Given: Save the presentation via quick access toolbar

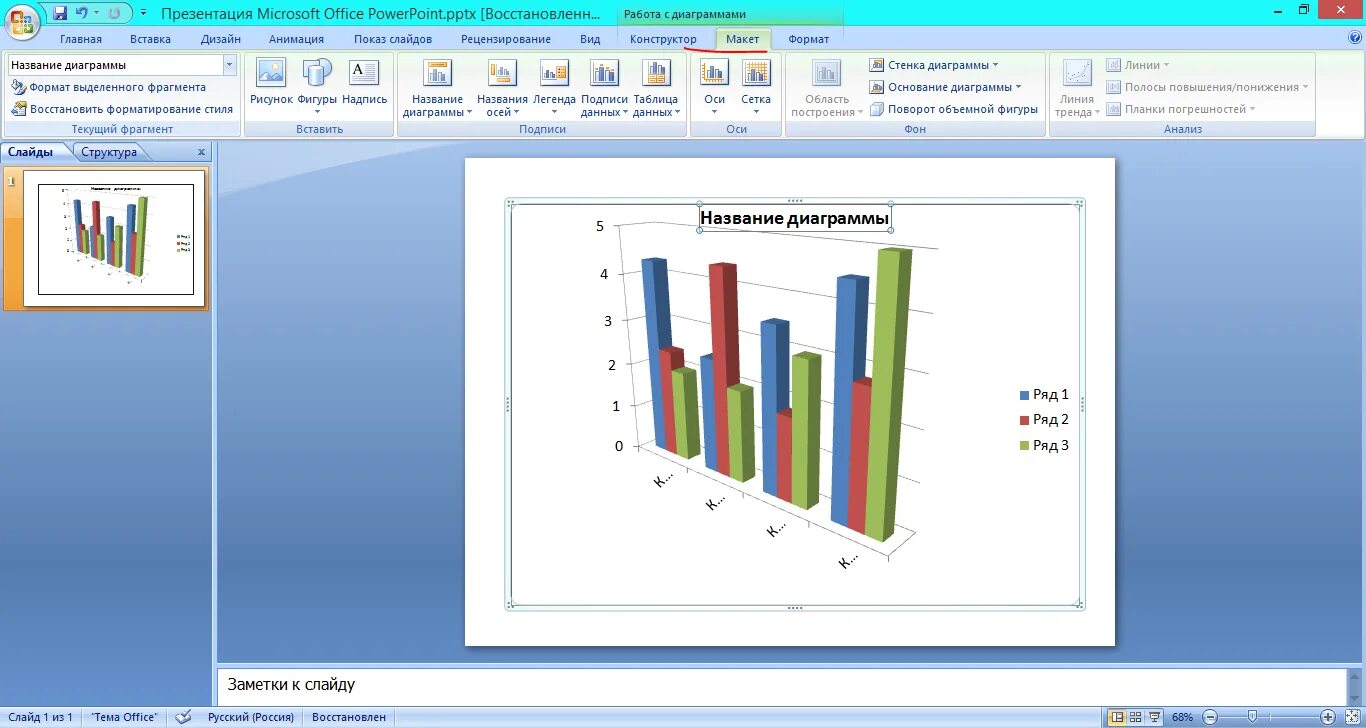Looking at the screenshot, I should click(61, 13).
